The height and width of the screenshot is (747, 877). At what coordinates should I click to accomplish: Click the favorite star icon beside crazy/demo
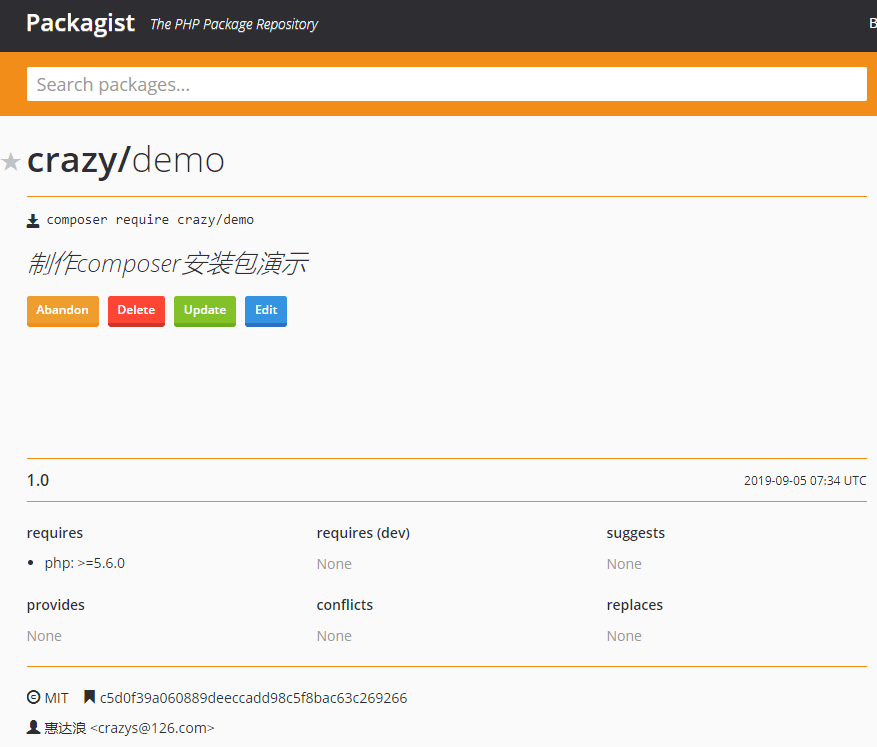point(11,162)
